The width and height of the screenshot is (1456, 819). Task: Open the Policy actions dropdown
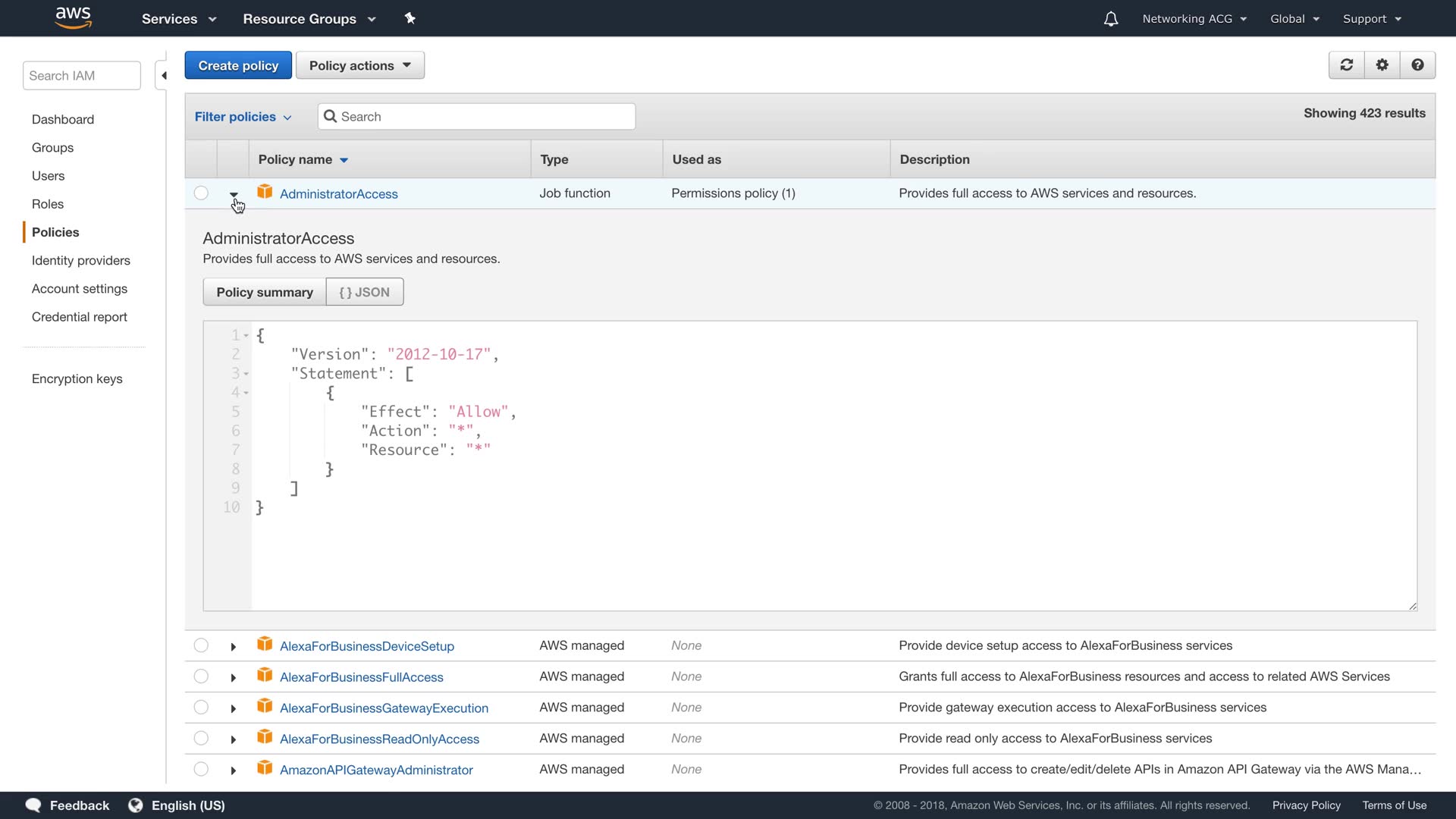359,65
